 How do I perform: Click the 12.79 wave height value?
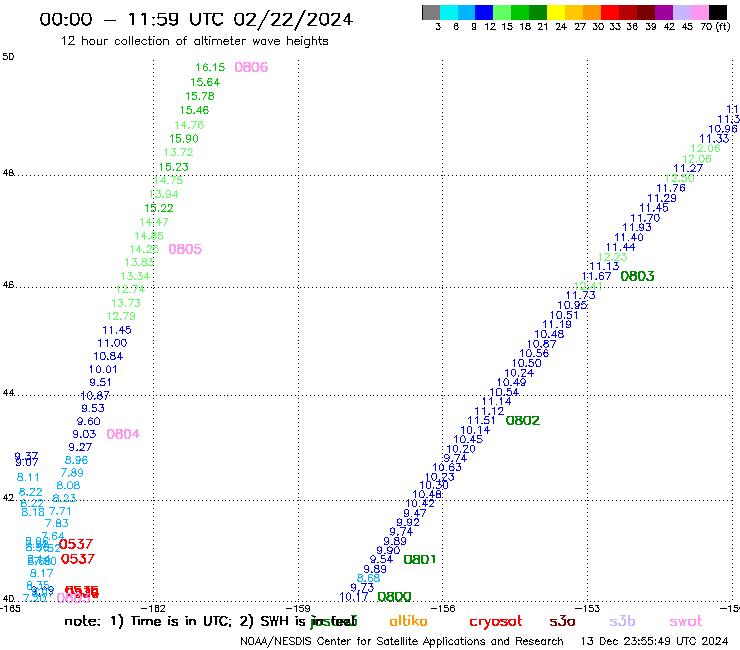pyautogui.click(x=121, y=316)
